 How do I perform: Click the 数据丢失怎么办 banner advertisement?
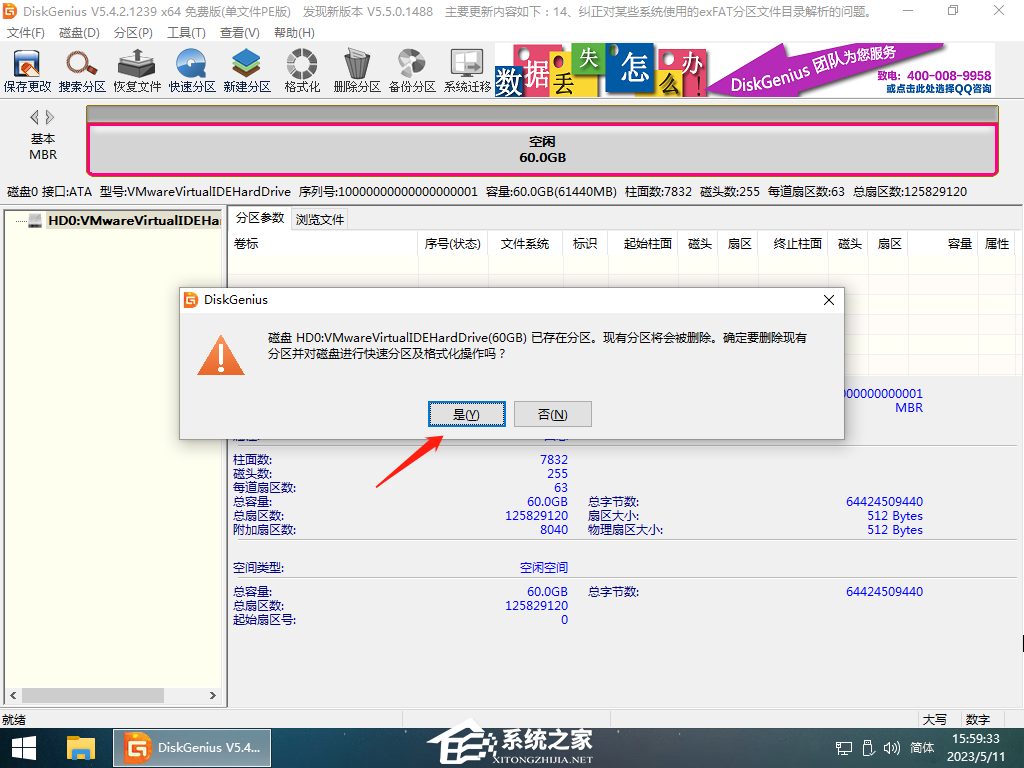(x=601, y=71)
